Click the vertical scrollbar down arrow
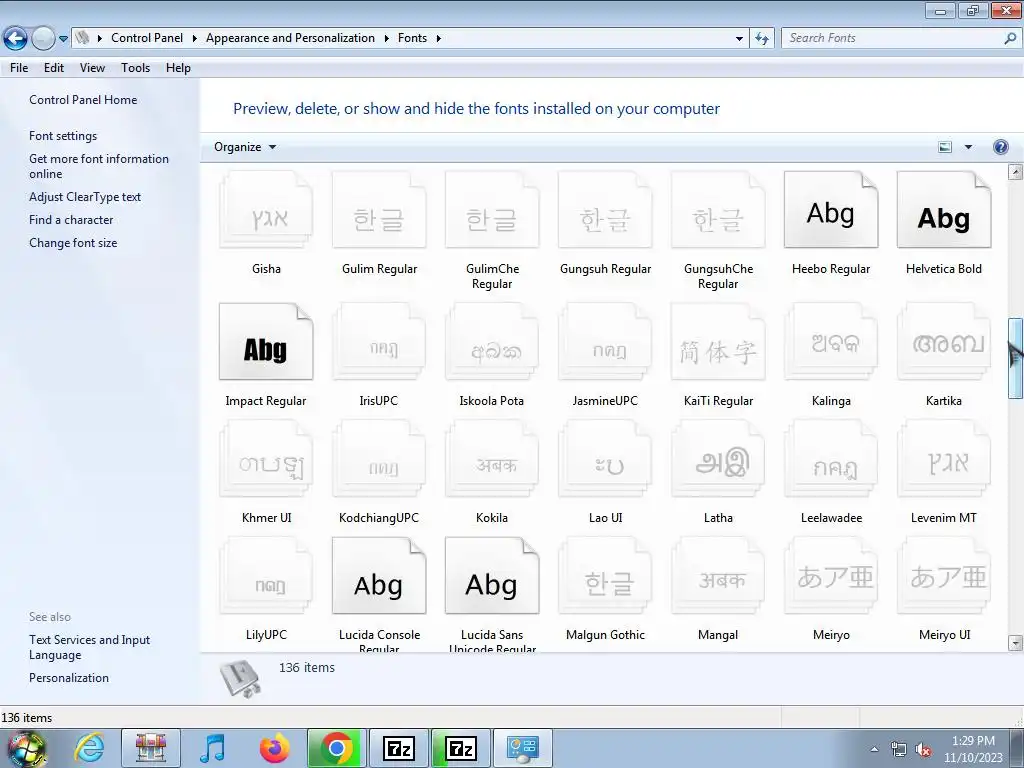 [1015, 643]
